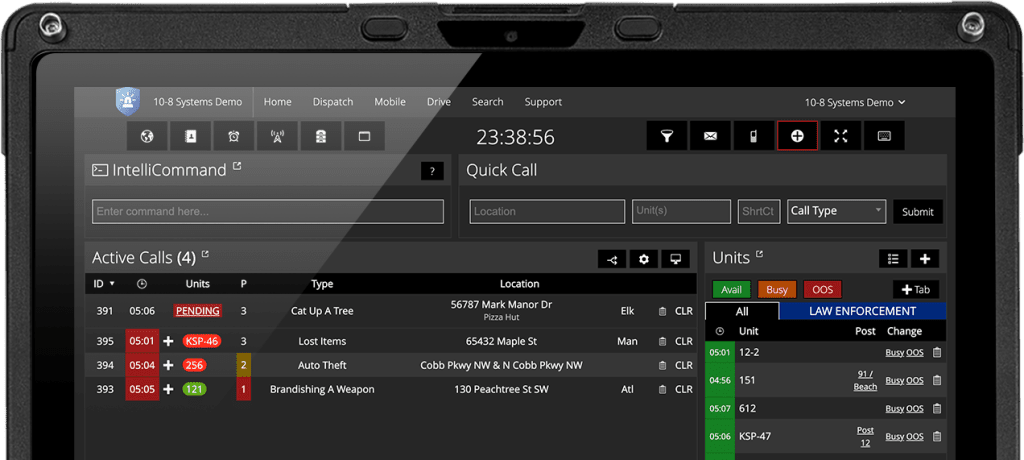Image resolution: width=1024 pixels, height=460 pixels.
Task: Add a unit with the plus icon
Action: [925, 259]
